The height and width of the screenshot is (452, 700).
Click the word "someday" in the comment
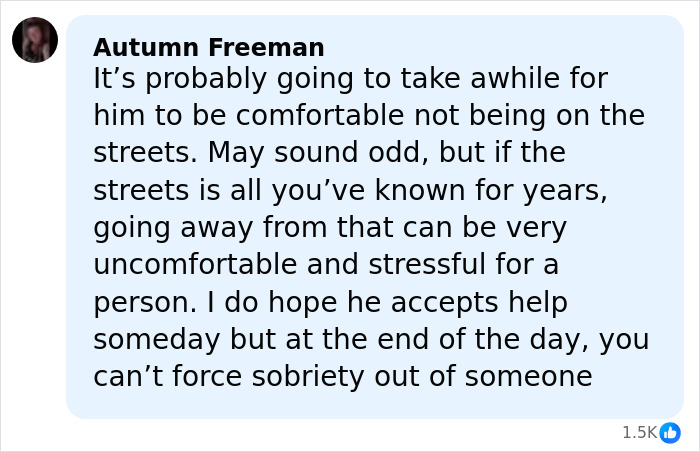coord(156,340)
